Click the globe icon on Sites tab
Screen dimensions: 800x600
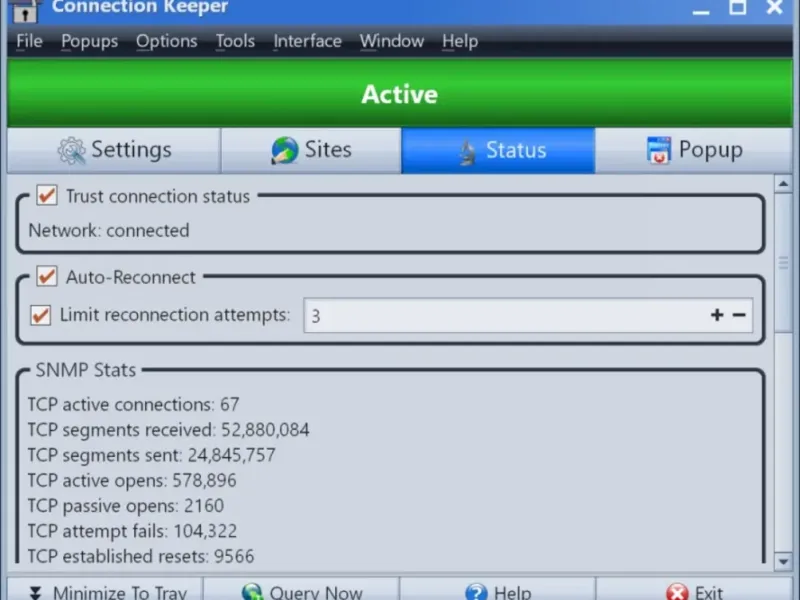pos(284,151)
